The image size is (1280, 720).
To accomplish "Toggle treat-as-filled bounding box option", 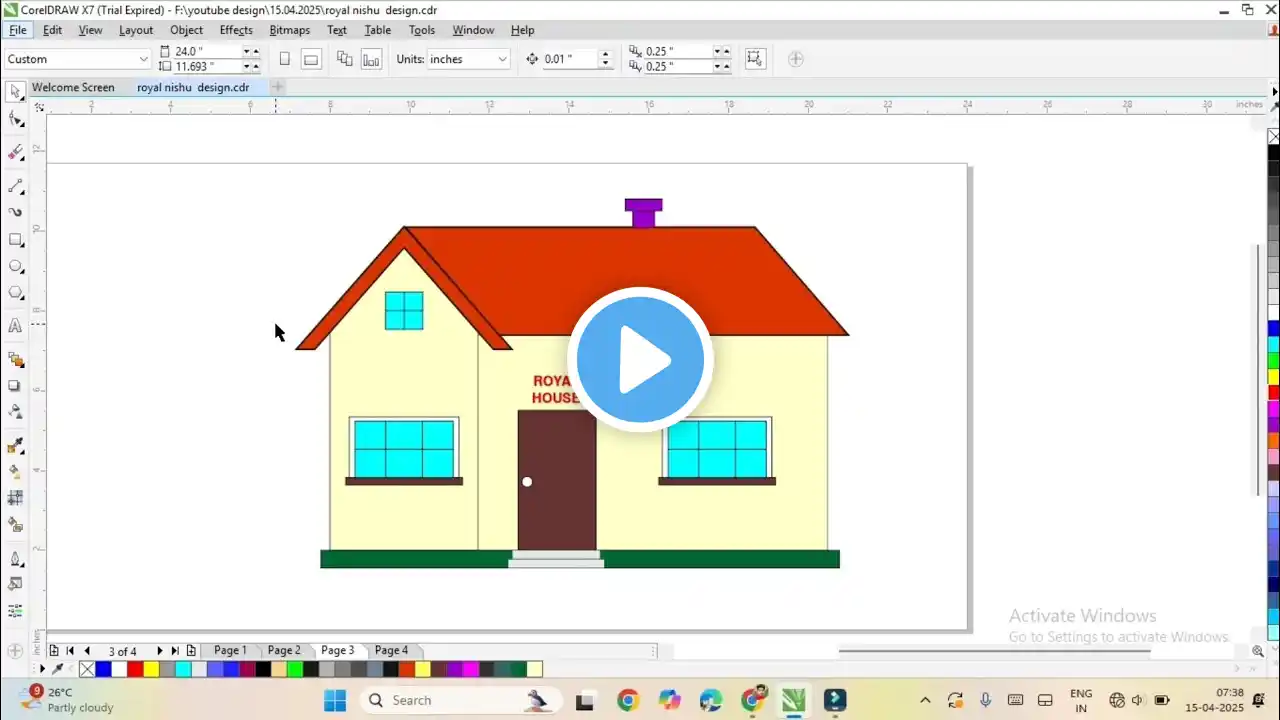I will tap(754, 59).
